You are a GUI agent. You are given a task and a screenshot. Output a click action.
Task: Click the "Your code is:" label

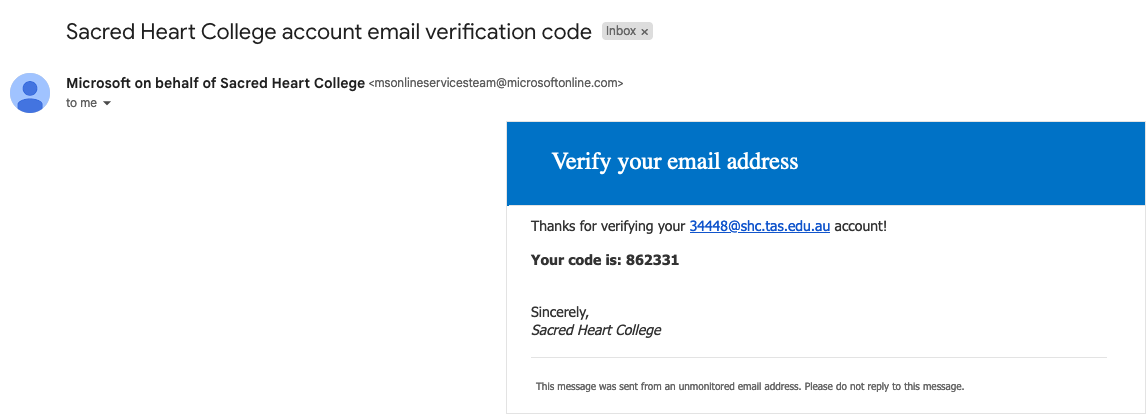click(x=576, y=260)
